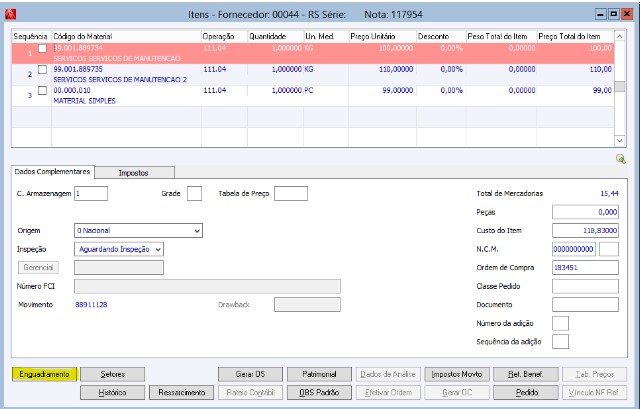The width and height of the screenshot is (640, 409).
Task: Click the PC unit cell in row 3
Action: (309, 90)
